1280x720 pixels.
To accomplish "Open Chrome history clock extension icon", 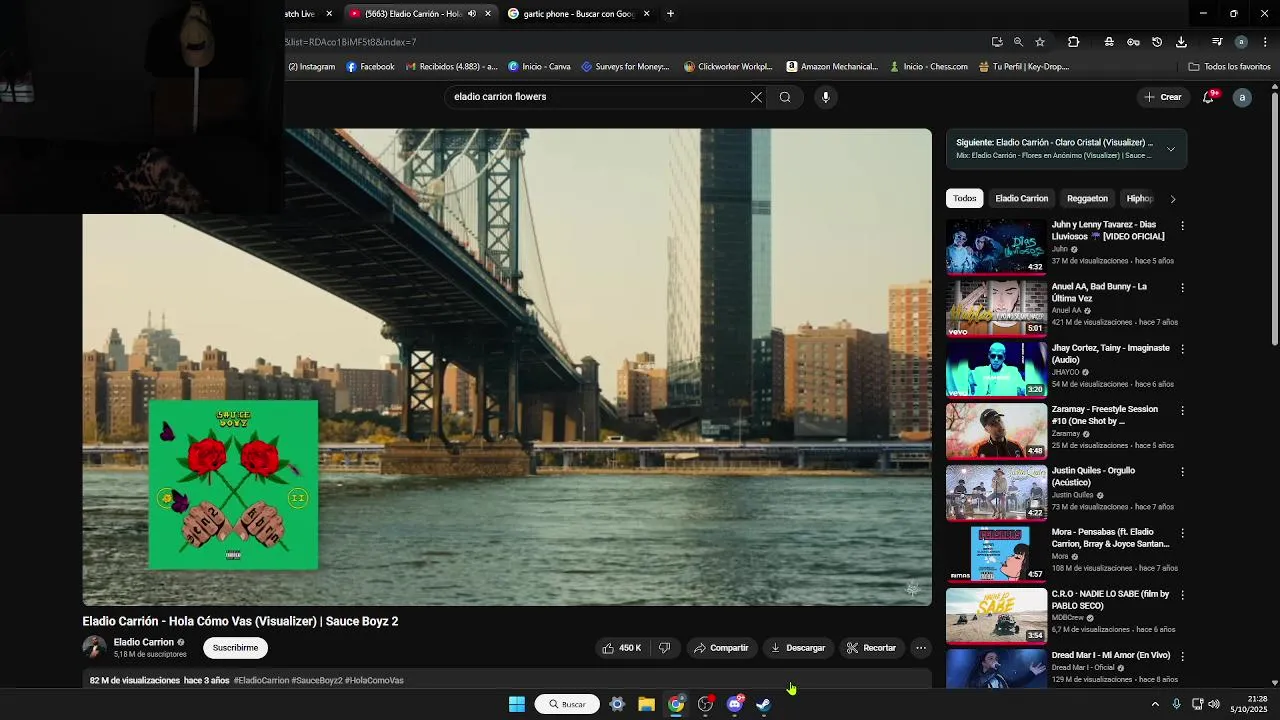I will click(x=1157, y=42).
